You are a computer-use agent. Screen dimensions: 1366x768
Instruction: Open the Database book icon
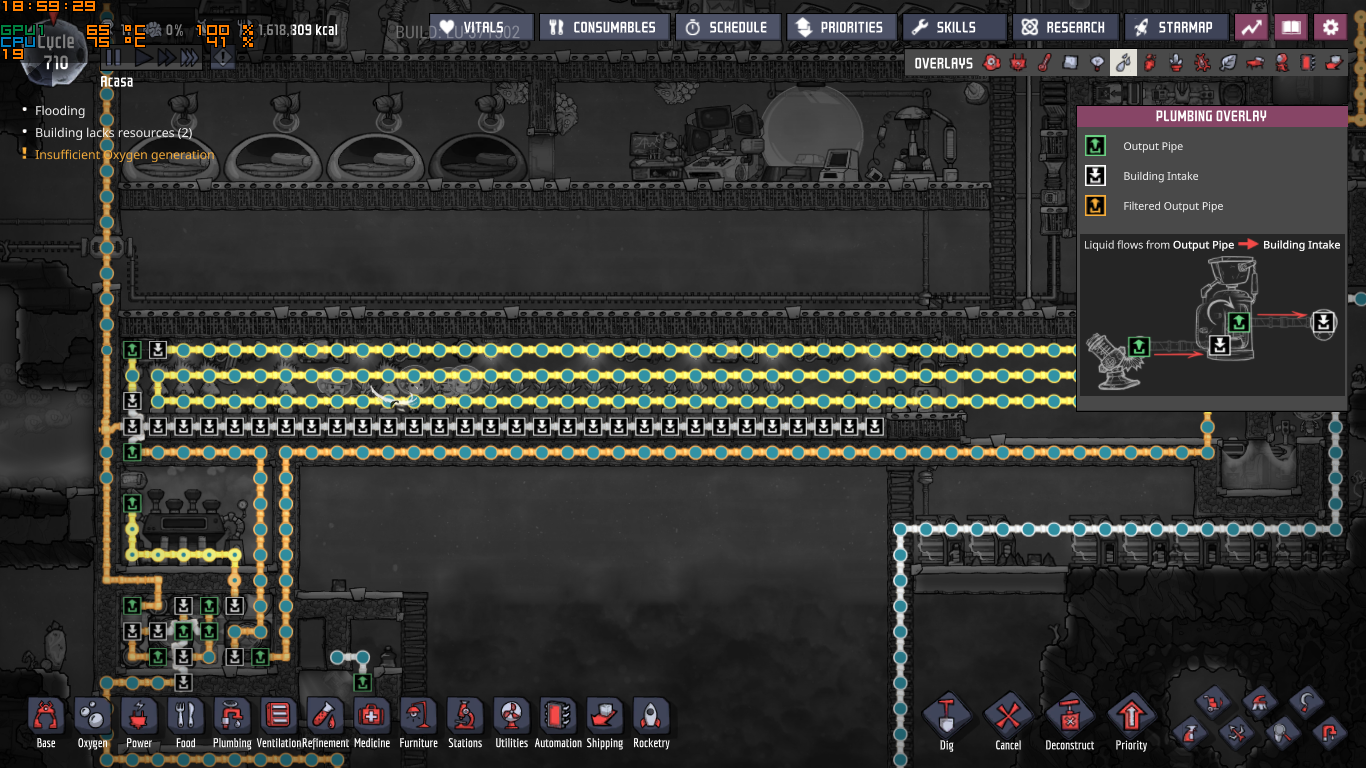[1291, 27]
